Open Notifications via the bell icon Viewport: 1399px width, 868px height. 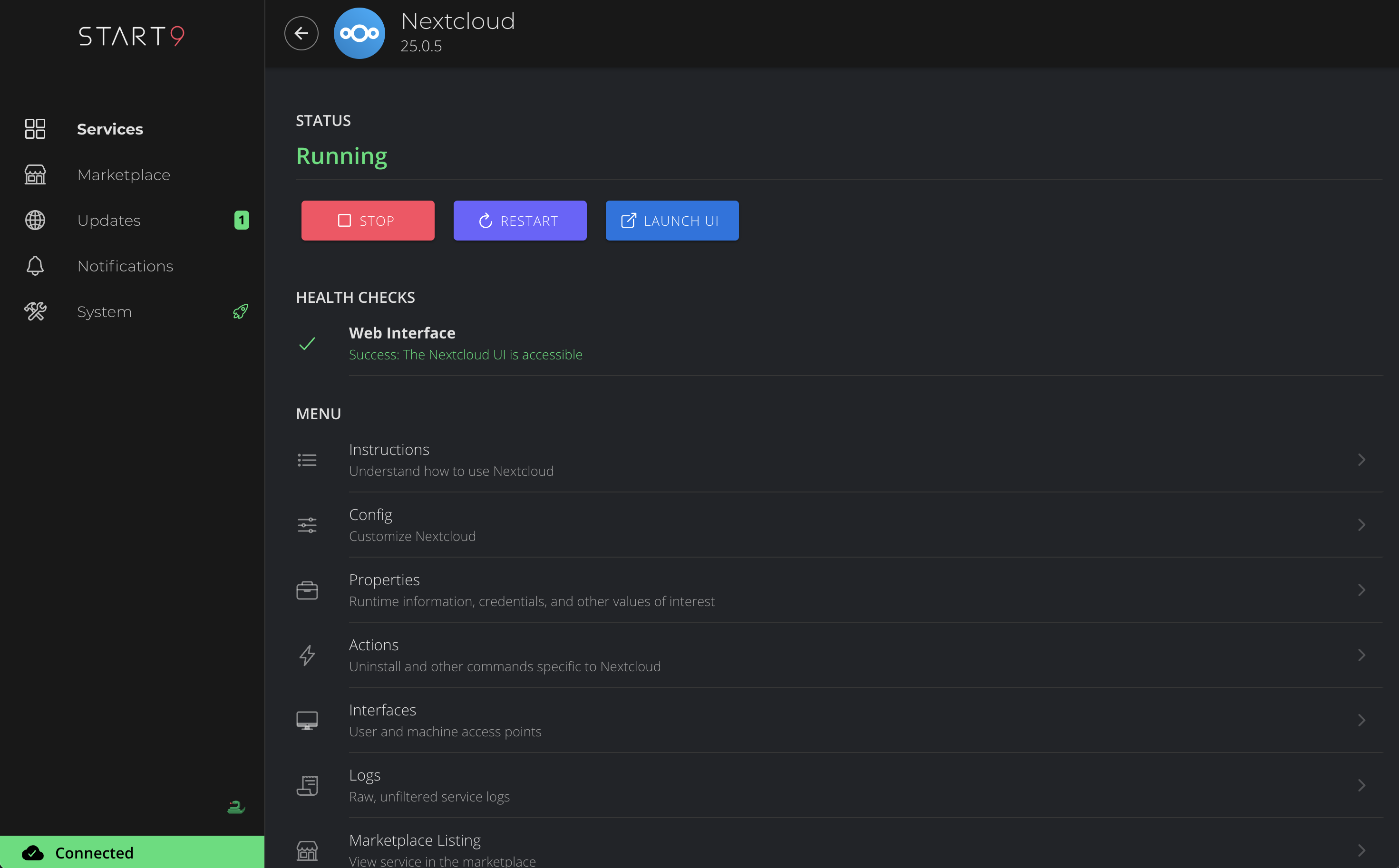pyautogui.click(x=34, y=265)
